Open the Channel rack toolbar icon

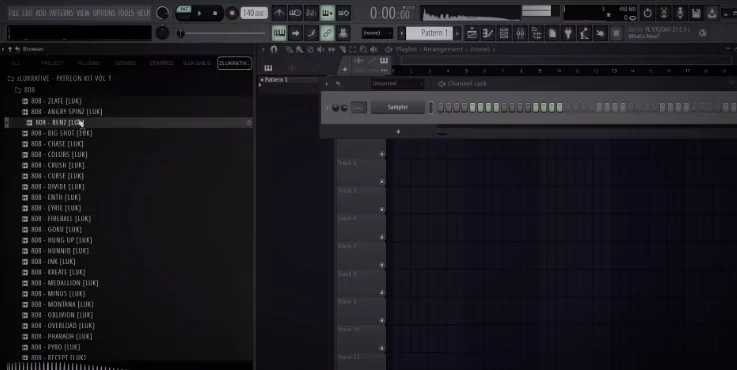pyautogui.click(x=504, y=33)
